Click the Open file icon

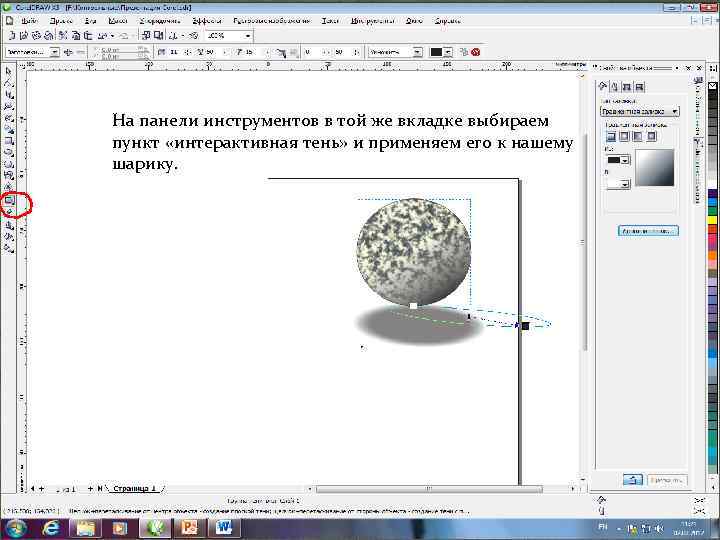coord(24,35)
